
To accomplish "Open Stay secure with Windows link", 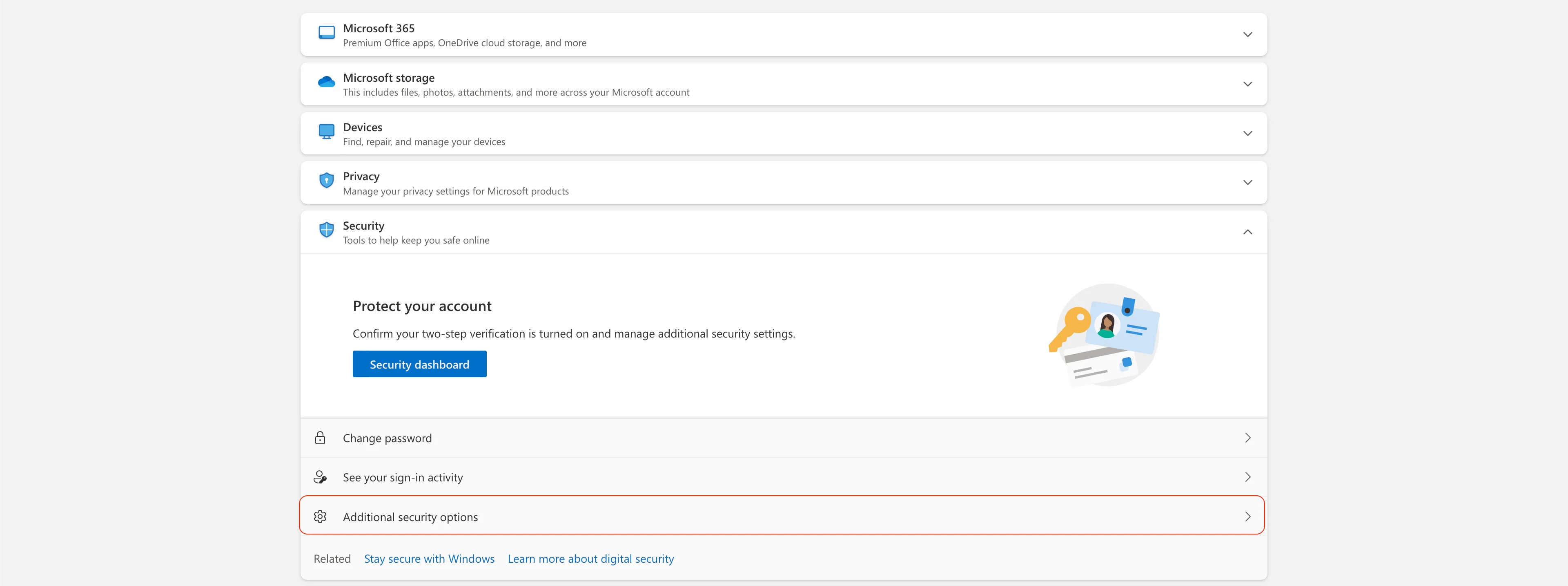I will click(x=429, y=559).
